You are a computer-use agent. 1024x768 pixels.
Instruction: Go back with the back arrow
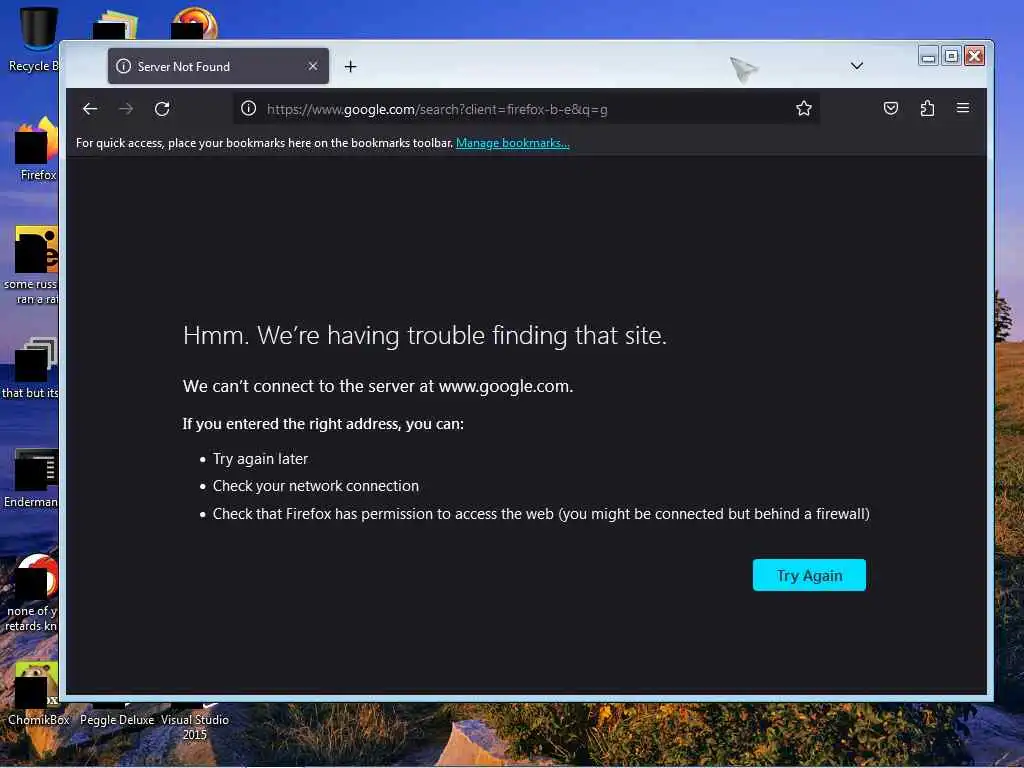click(90, 109)
